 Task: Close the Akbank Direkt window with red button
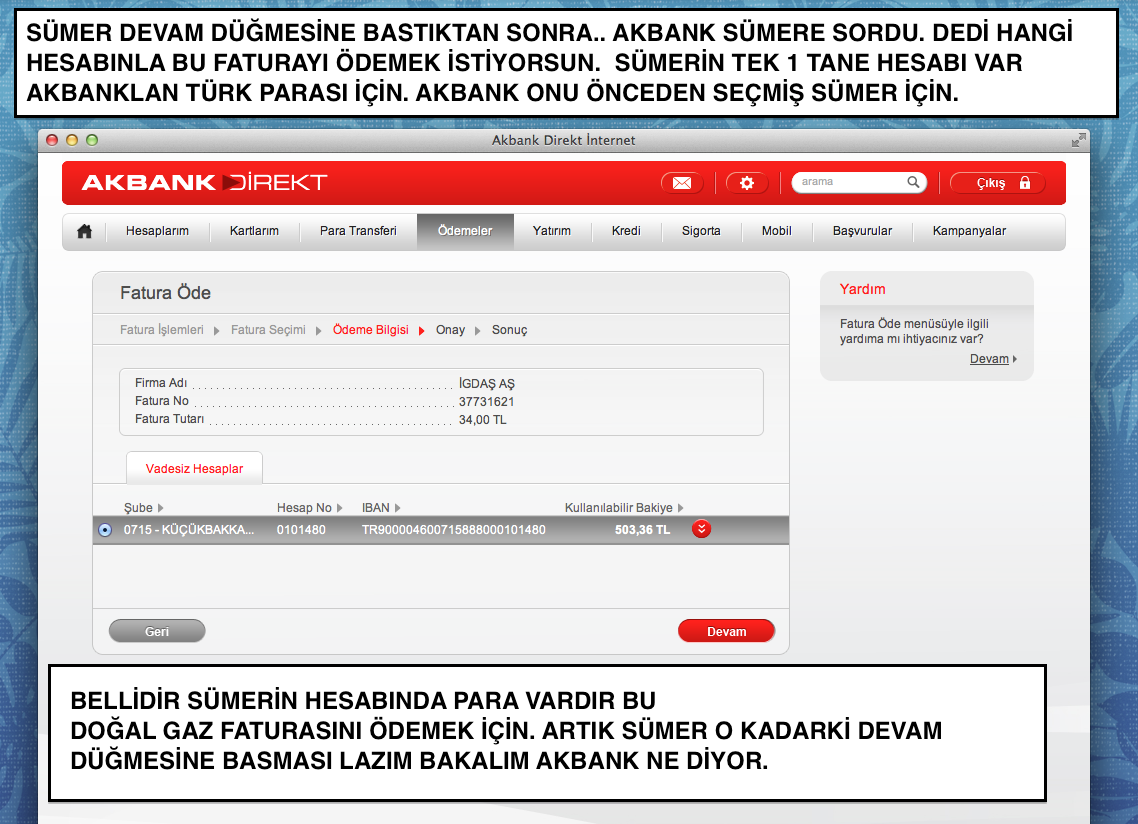52,140
